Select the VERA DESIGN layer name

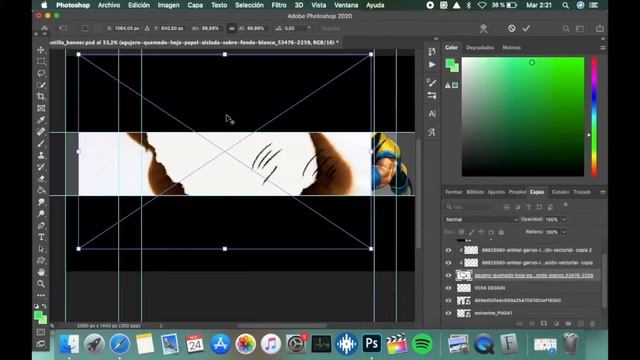pos(489,288)
